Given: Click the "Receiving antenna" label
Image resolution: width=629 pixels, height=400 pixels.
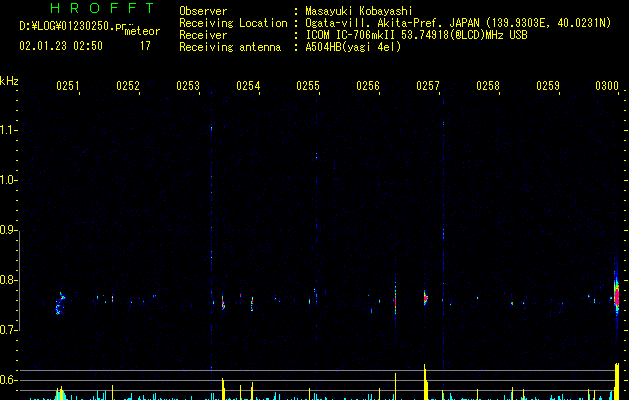Looking at the screenshot, I should click(230, 47).
